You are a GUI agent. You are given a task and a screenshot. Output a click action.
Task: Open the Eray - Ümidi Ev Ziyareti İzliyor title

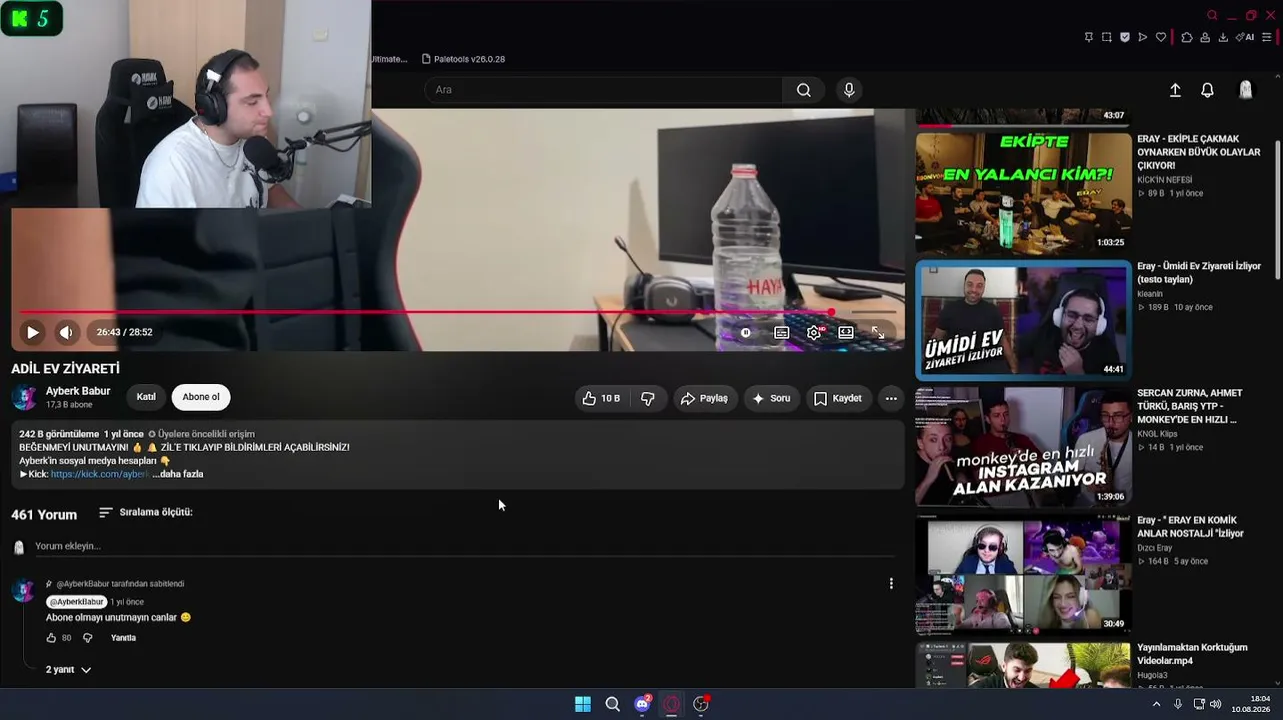[x=1199, y=273]
